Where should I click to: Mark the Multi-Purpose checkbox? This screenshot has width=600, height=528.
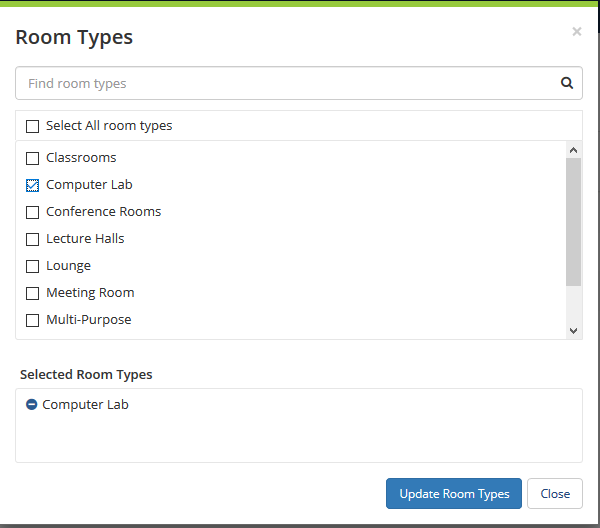tap(33, 320)
